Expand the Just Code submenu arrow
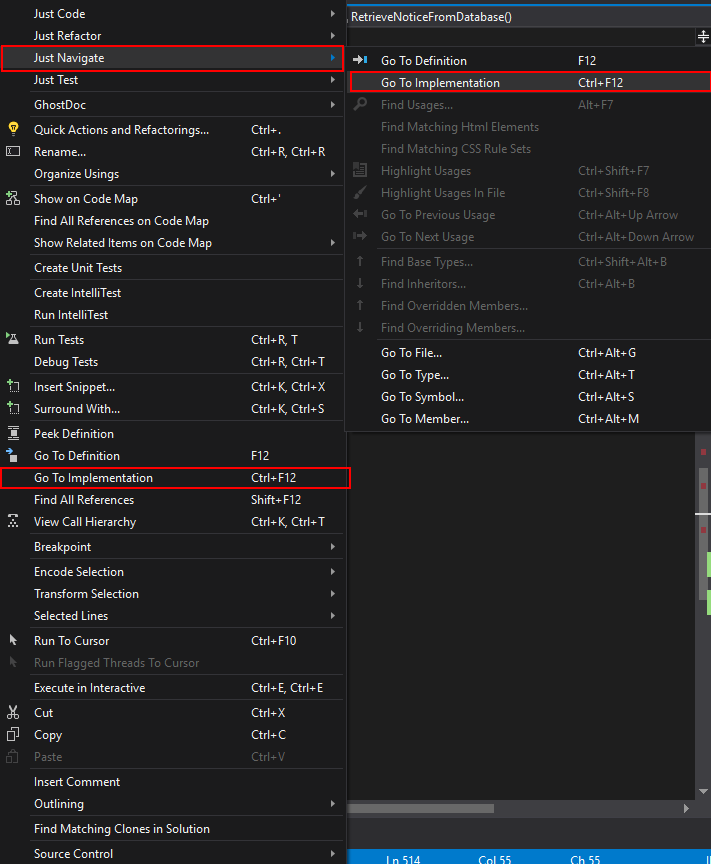Image resolution: width=711 pixels, height=864 pixels. tap(333, 14)
